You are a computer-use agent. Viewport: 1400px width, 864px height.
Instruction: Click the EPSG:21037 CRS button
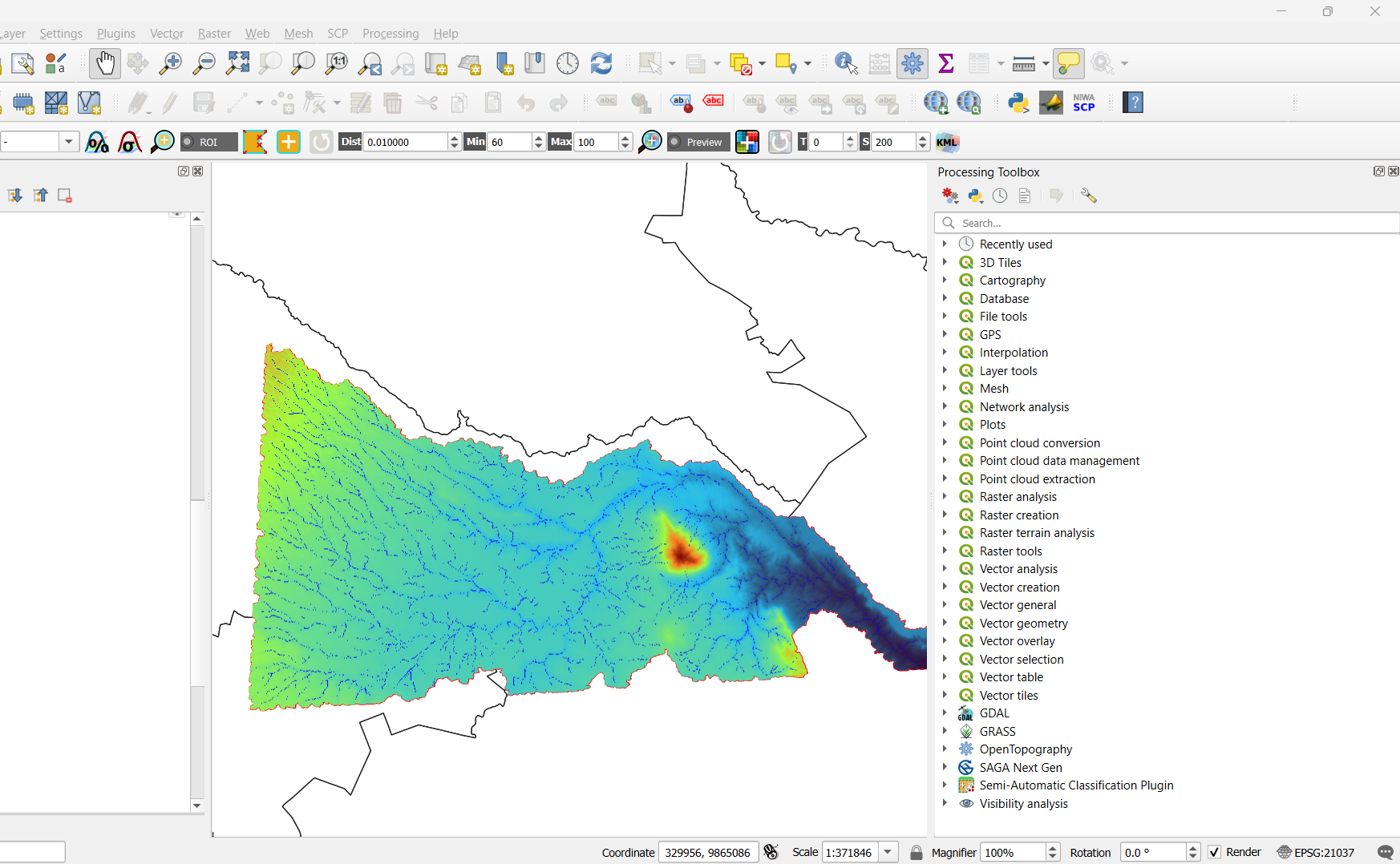[x=1316, y=852]
